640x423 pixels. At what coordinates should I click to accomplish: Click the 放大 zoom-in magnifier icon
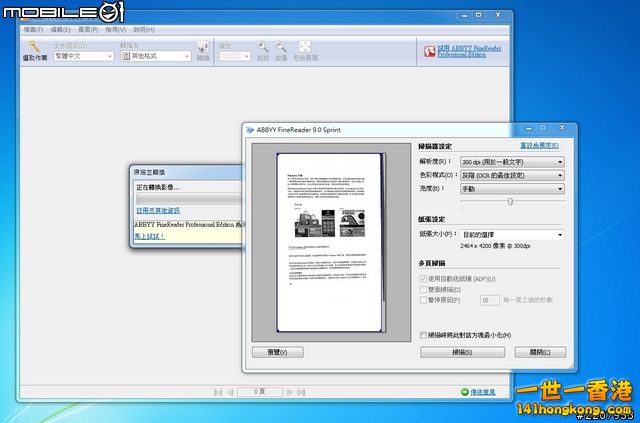click(262, 47)
